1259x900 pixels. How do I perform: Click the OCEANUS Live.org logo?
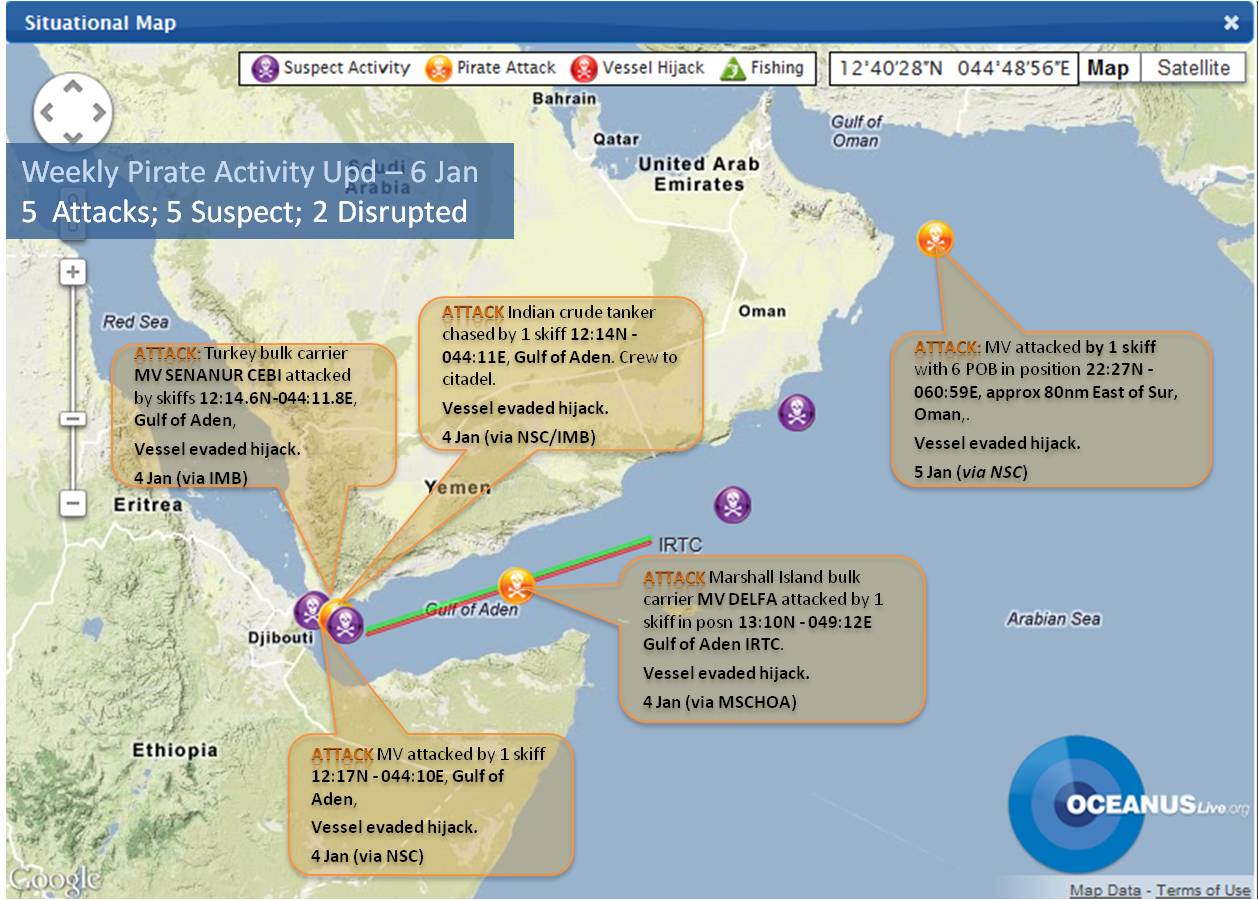(x=1130, y=805)
